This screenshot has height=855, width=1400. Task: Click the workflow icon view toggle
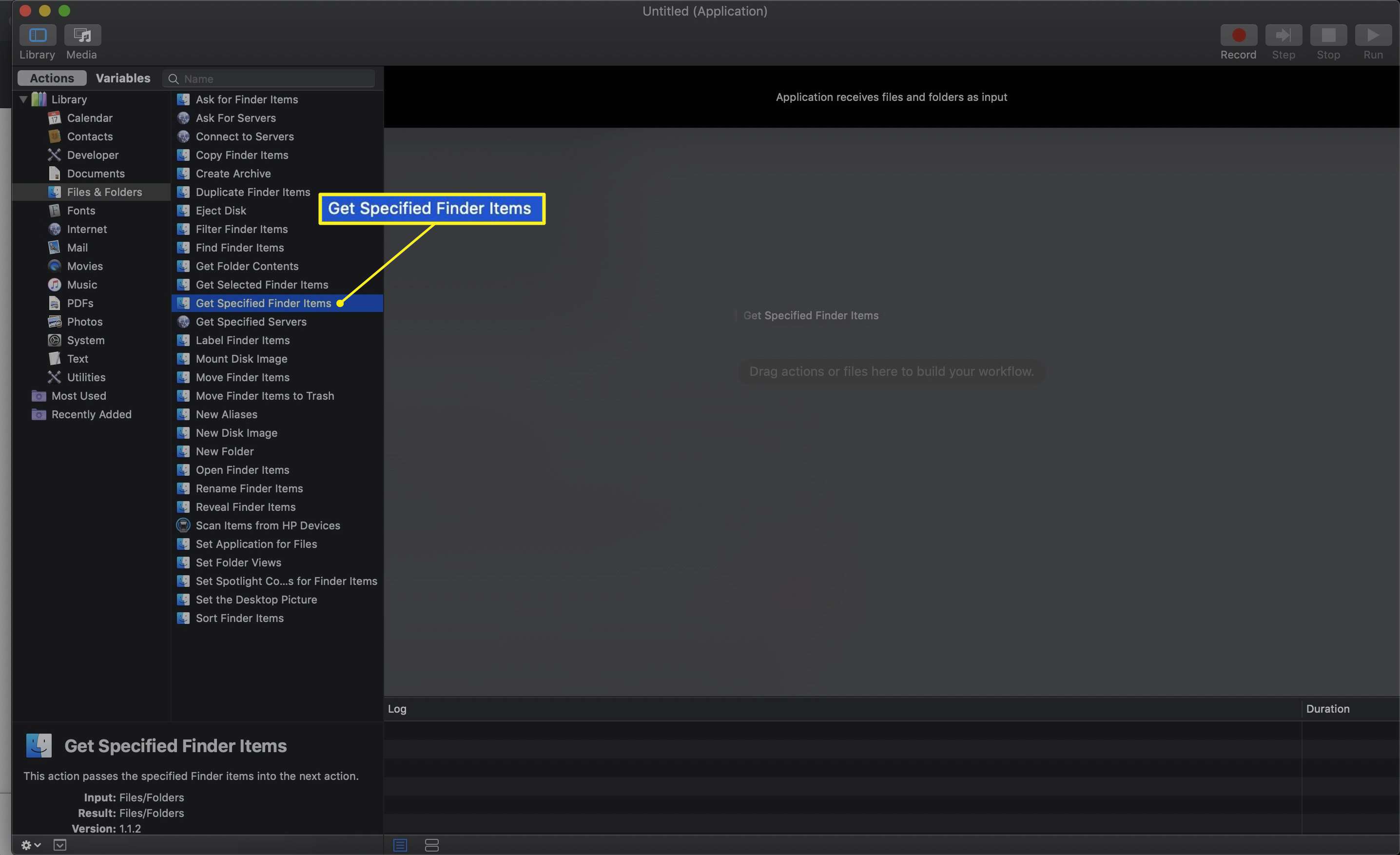click(432, 845)
